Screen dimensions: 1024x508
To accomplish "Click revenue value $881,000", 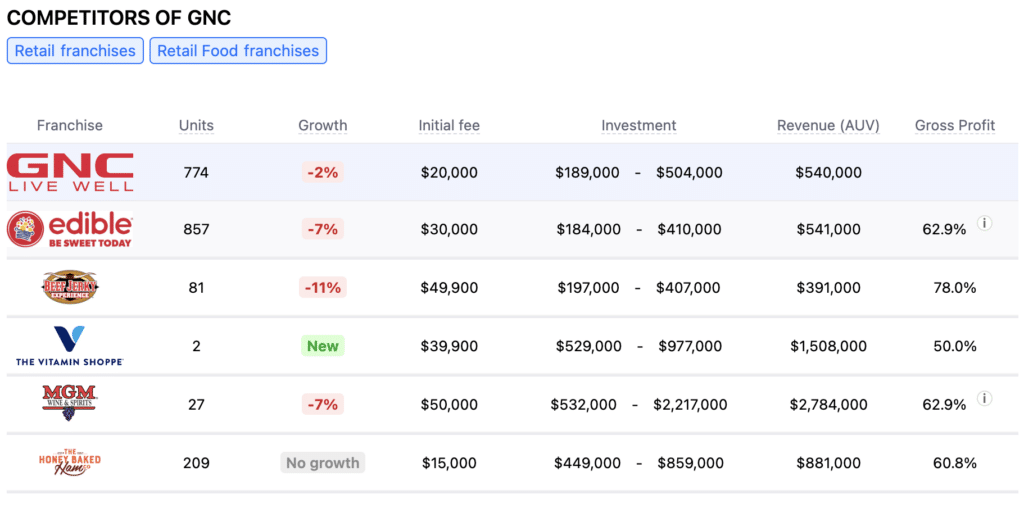I will (829, 463).
